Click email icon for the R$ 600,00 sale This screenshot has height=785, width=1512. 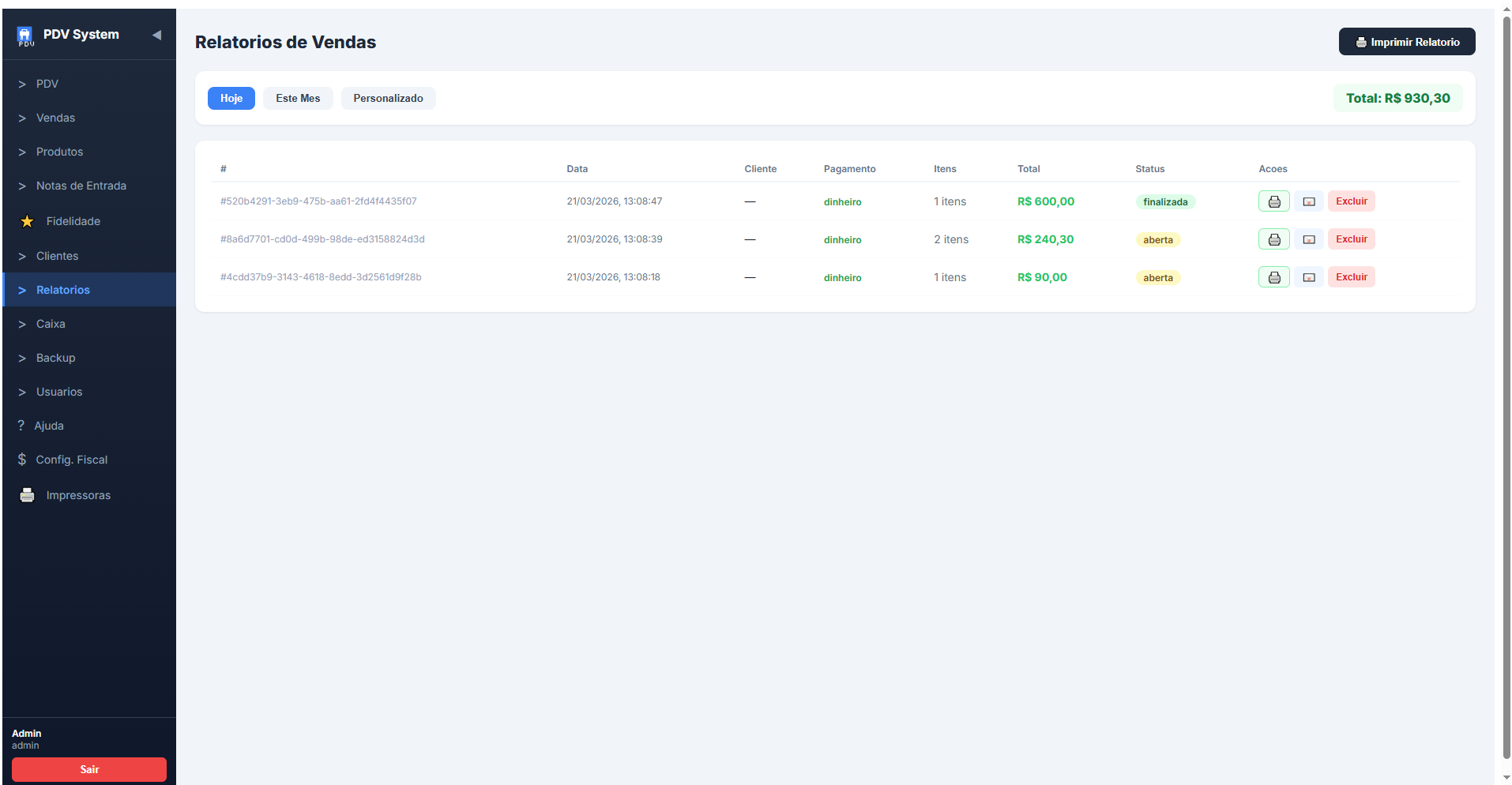pyautogui.click(x=1308, y=201)
